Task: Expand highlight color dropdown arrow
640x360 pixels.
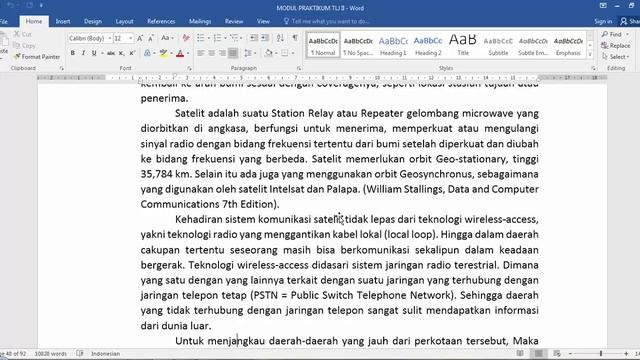Action: tap(171, 53)
